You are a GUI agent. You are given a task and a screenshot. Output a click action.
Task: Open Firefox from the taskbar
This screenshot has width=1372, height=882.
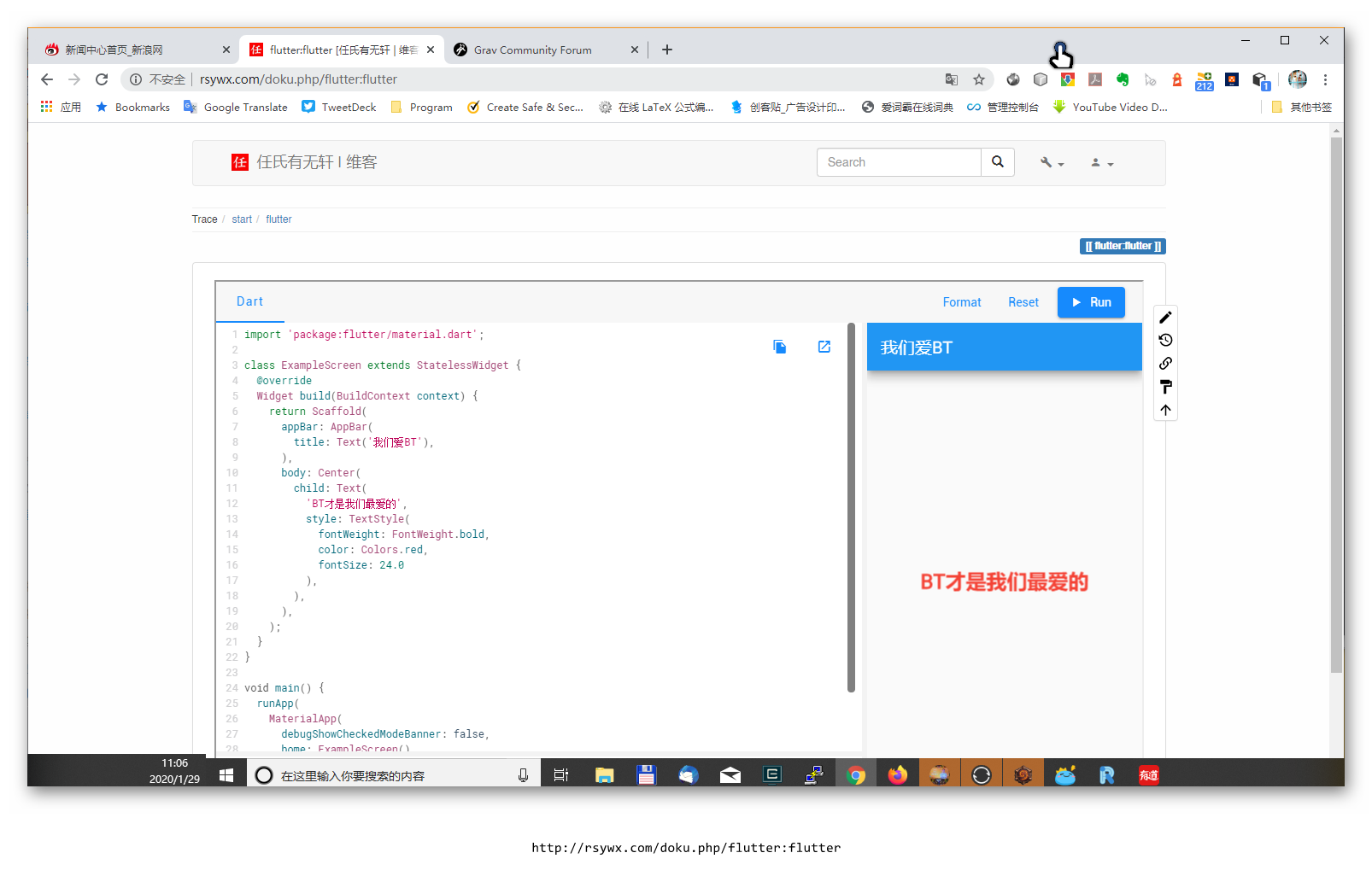point(898,775)
